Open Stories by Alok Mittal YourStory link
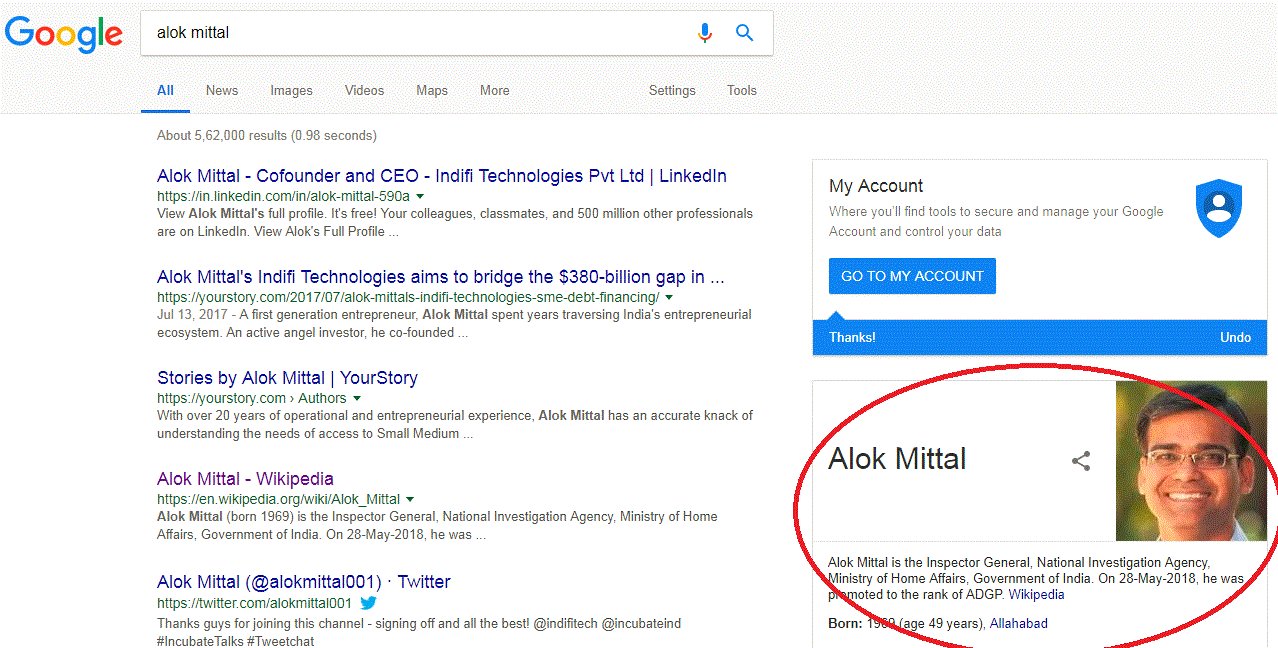Image resolution: width=1278 pixels, height=648 pixels. click(287, 378)
